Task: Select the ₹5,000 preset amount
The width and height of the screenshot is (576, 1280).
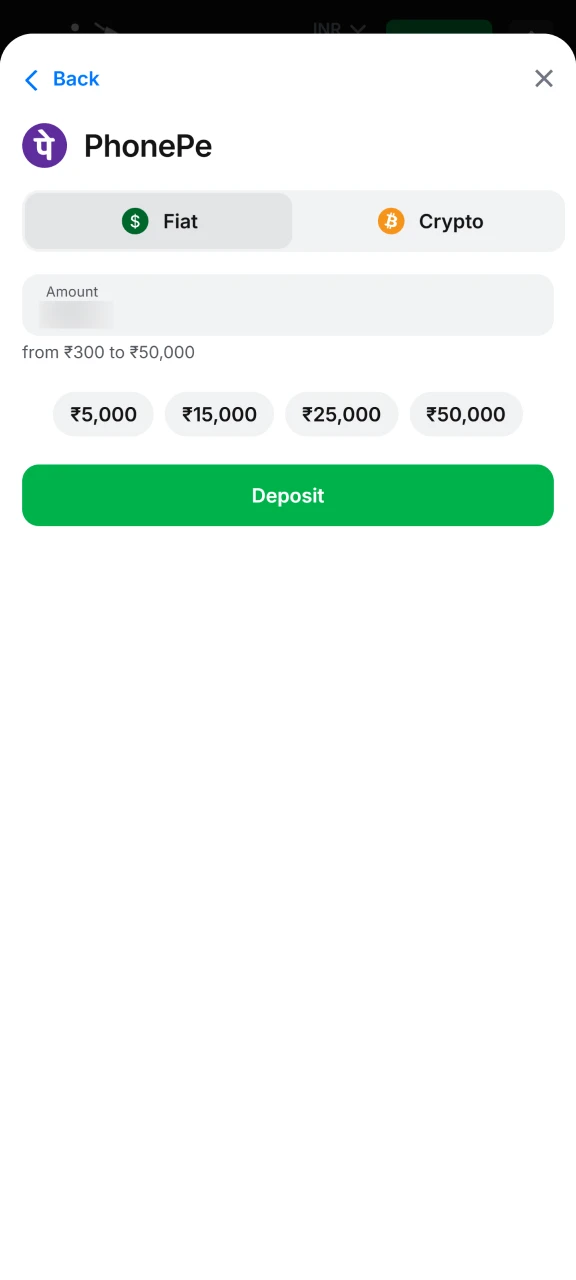Action: (103, 414)
